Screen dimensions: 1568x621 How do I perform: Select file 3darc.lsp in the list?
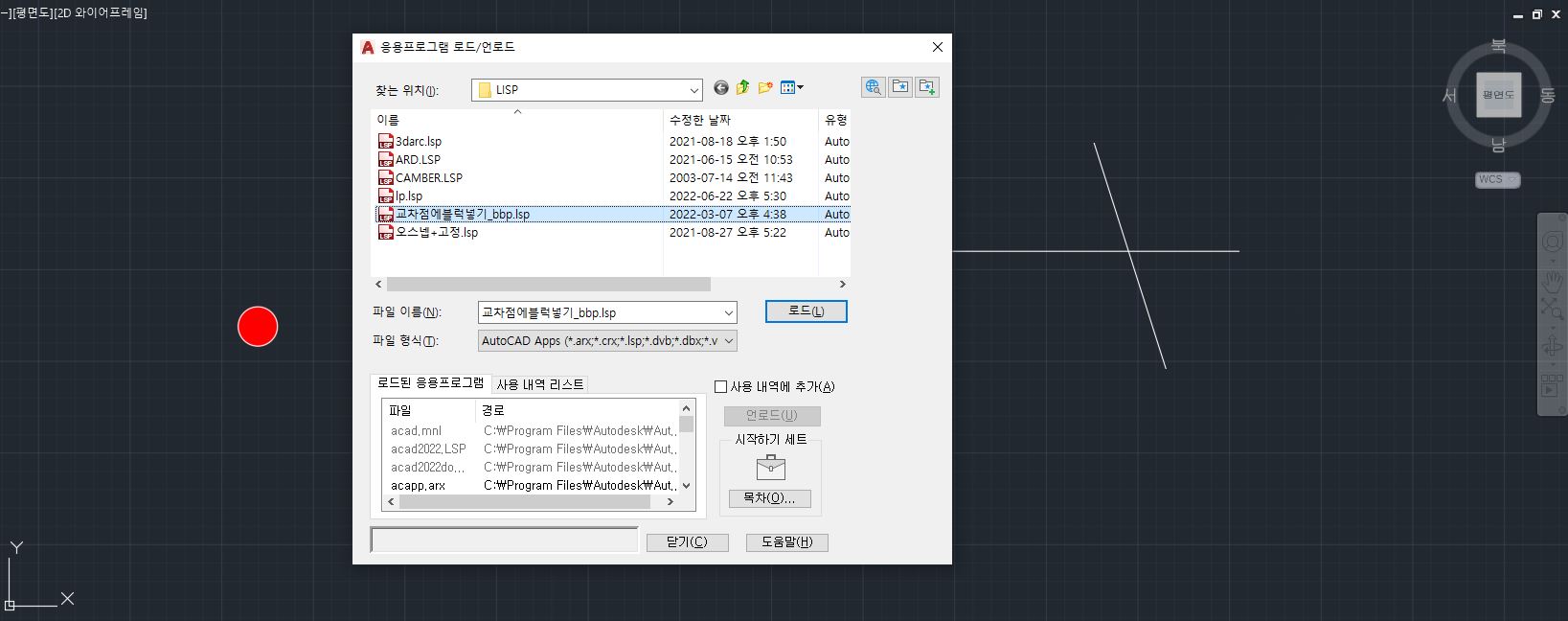pyautogui.click(x=419, y=142)
